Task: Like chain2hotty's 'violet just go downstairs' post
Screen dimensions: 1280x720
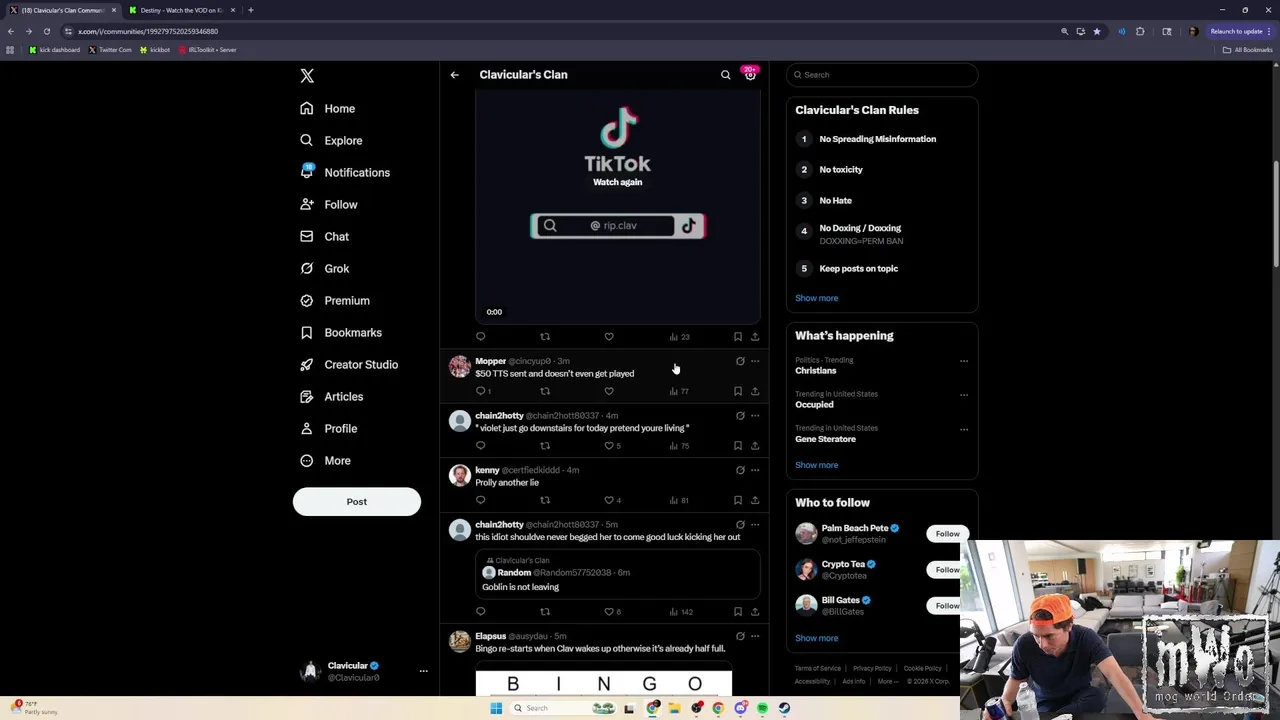Action: (x=609, y=446)
